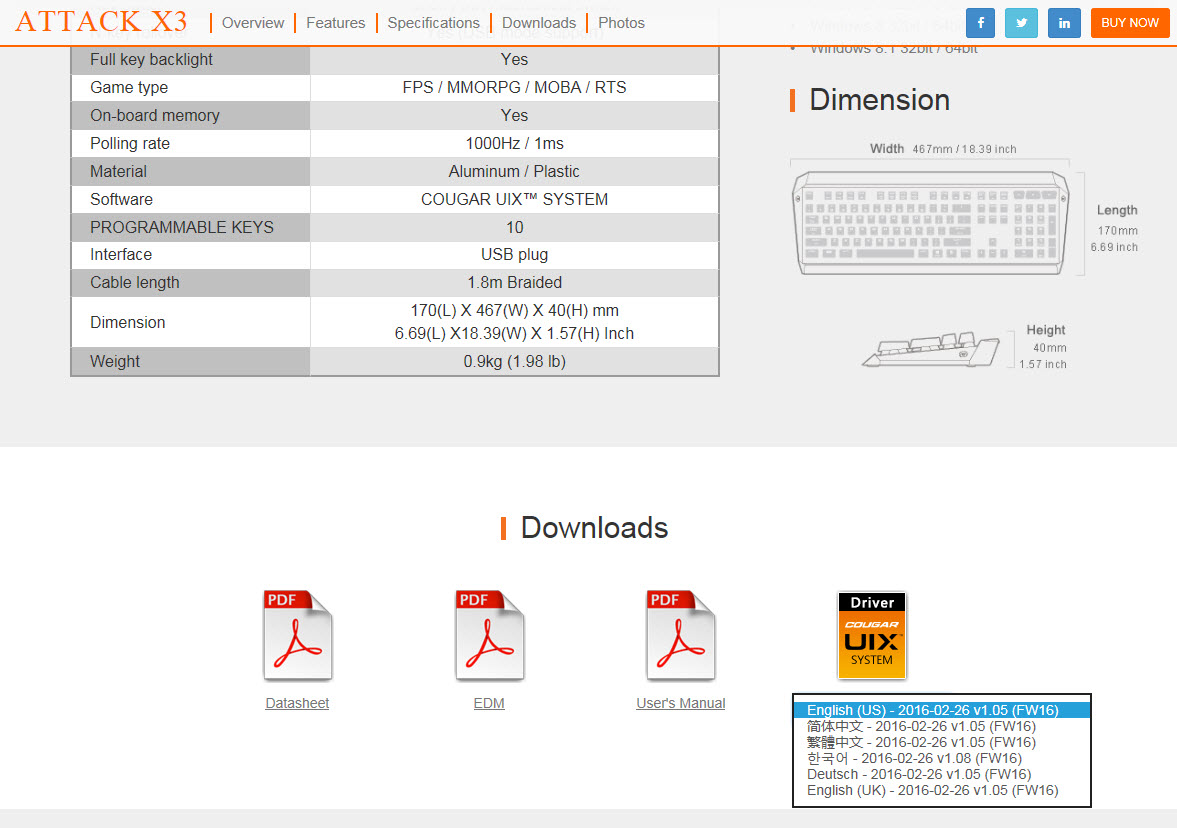This screenshot has width=1177, height=828.
Task: Select the Deutsch driver option
Action: tap(942, 774)
